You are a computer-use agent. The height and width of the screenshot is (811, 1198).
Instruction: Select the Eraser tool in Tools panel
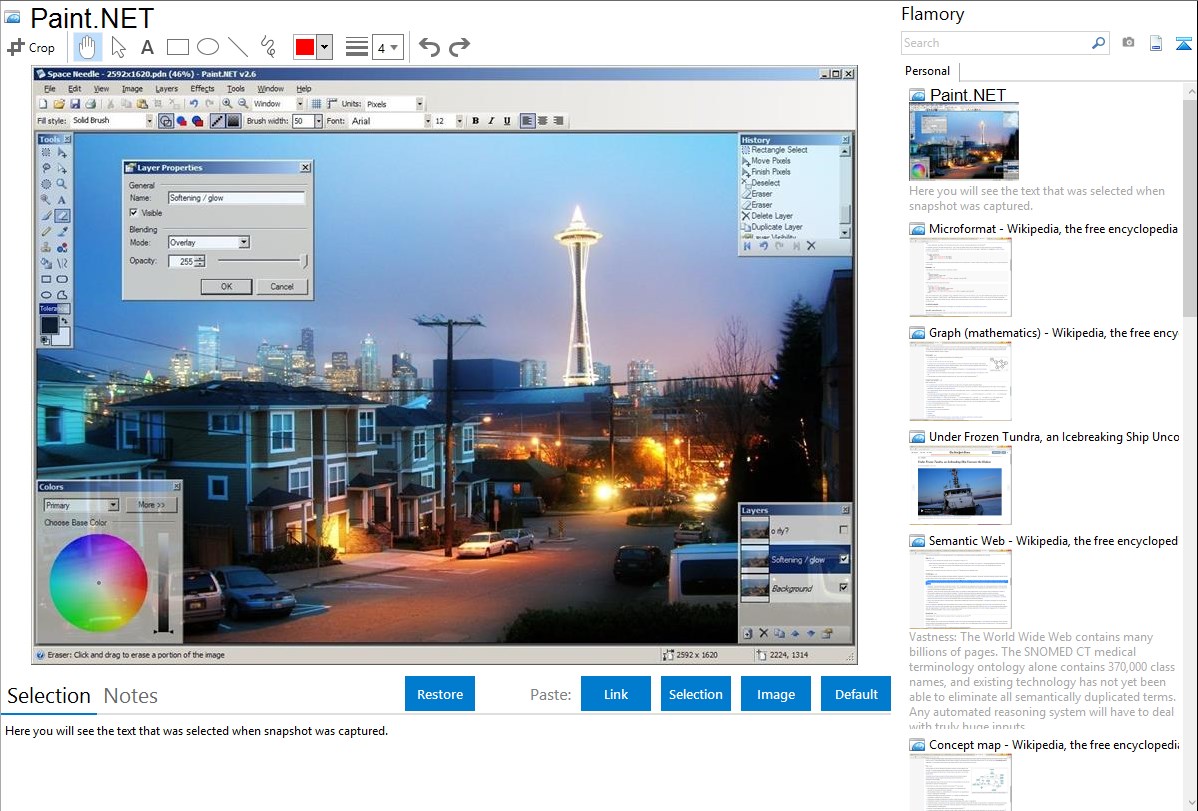pos(61,216)
